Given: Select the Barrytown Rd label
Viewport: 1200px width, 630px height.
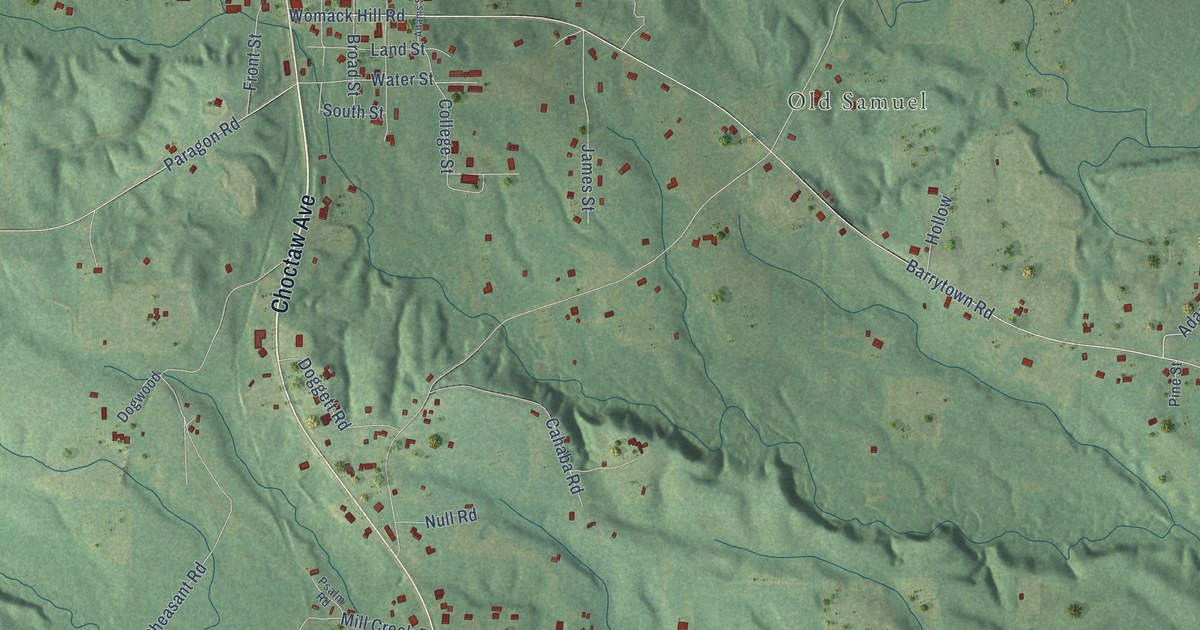Looking at the screenshot, I should 951,290.
